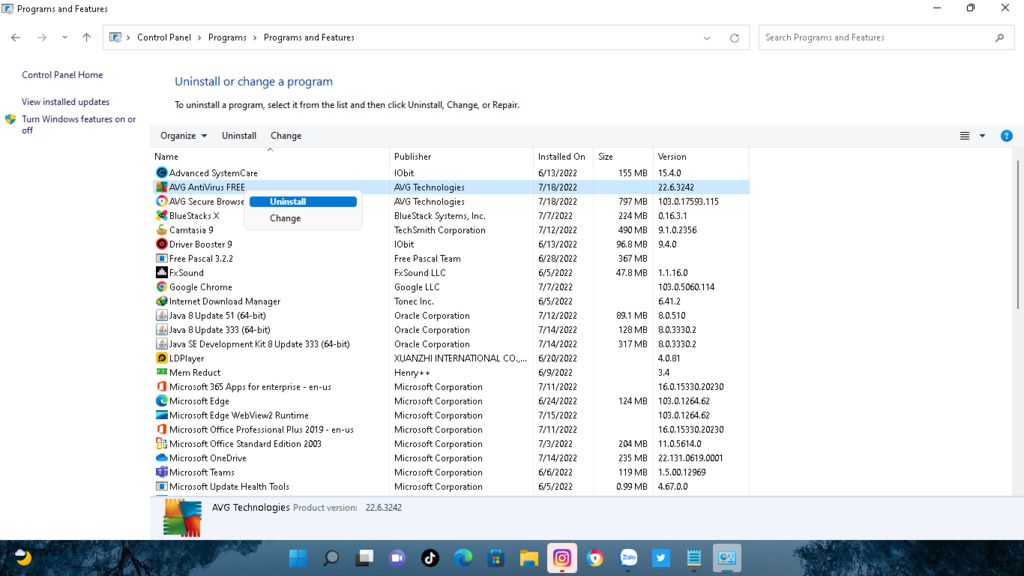Image resolution: width=1024 pixels, height=576 pixels.
Task: Open Turn Windows features on or off
Action: click(x=79, y=125)
